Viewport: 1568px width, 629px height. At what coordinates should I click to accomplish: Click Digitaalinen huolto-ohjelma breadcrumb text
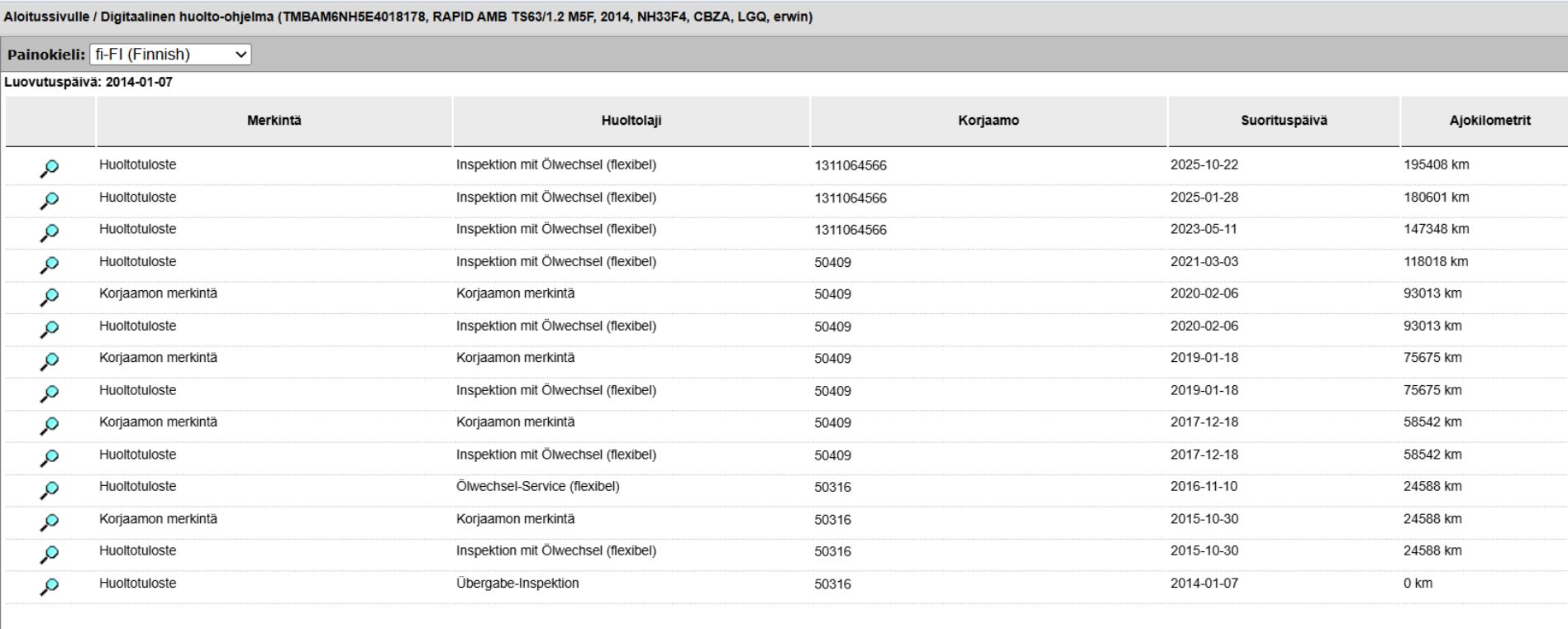(x=188, y=17)
